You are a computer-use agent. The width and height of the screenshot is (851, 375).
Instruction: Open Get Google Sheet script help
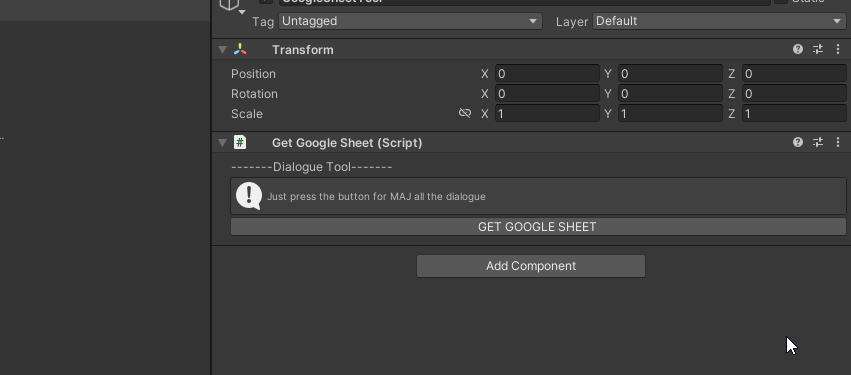(797, 142)
